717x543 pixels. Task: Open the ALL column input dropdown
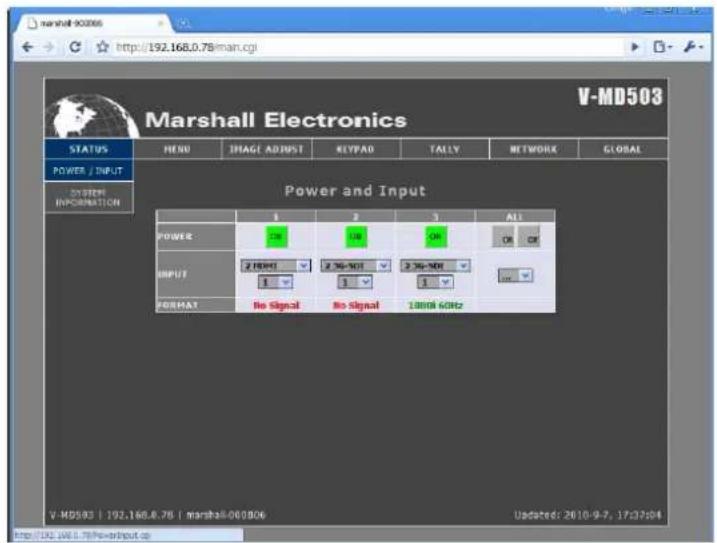tap(515, 276)
